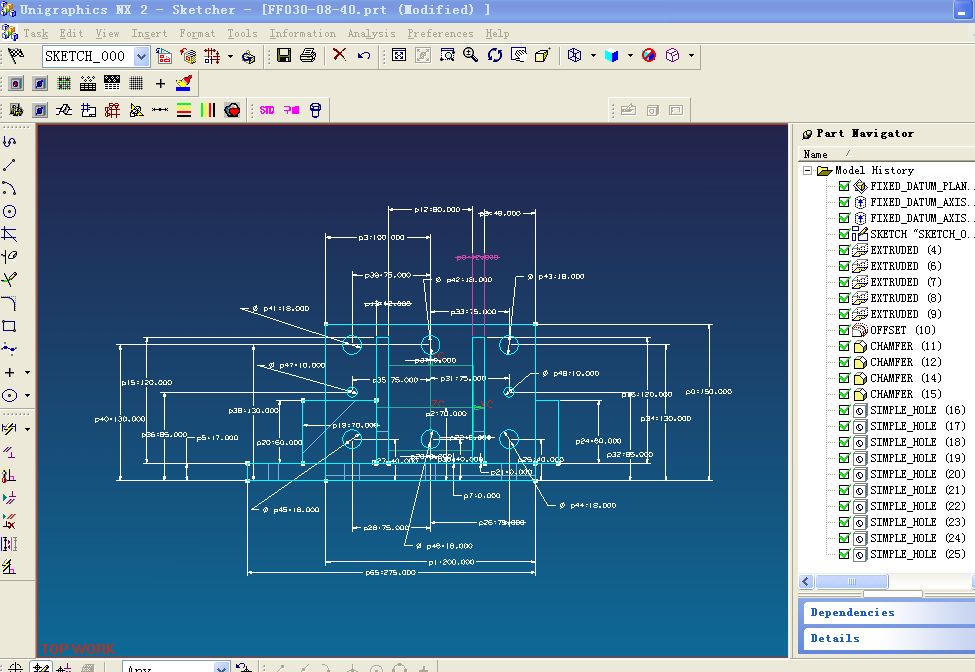Open the Tools menu
The width and height of the screenshot is (975, 672).
pos(242,34)
